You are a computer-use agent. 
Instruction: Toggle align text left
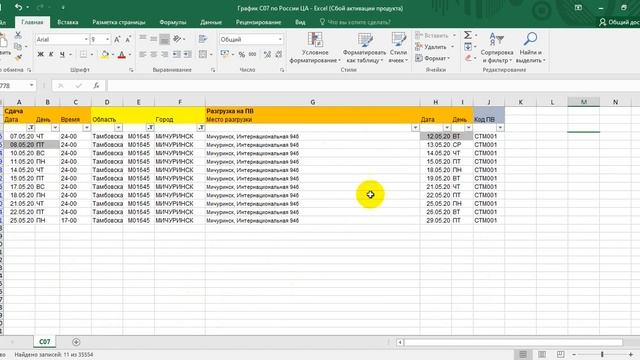click(143, 54)
